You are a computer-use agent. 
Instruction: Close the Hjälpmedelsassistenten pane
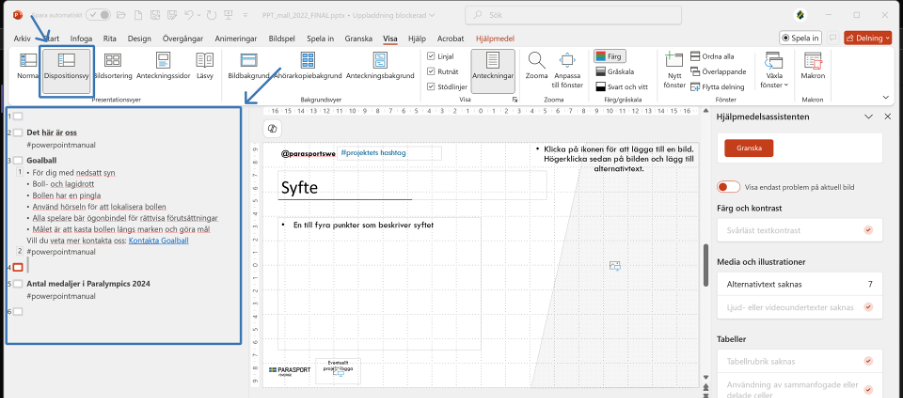point(888,117)
